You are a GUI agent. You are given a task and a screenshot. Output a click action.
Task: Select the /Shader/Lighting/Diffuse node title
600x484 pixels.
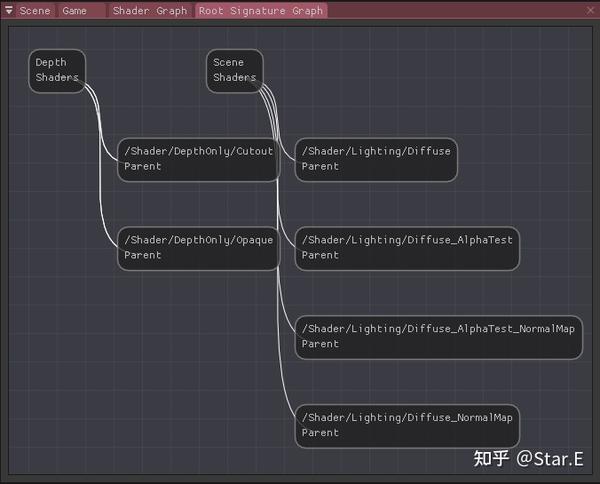click(376, 152)
